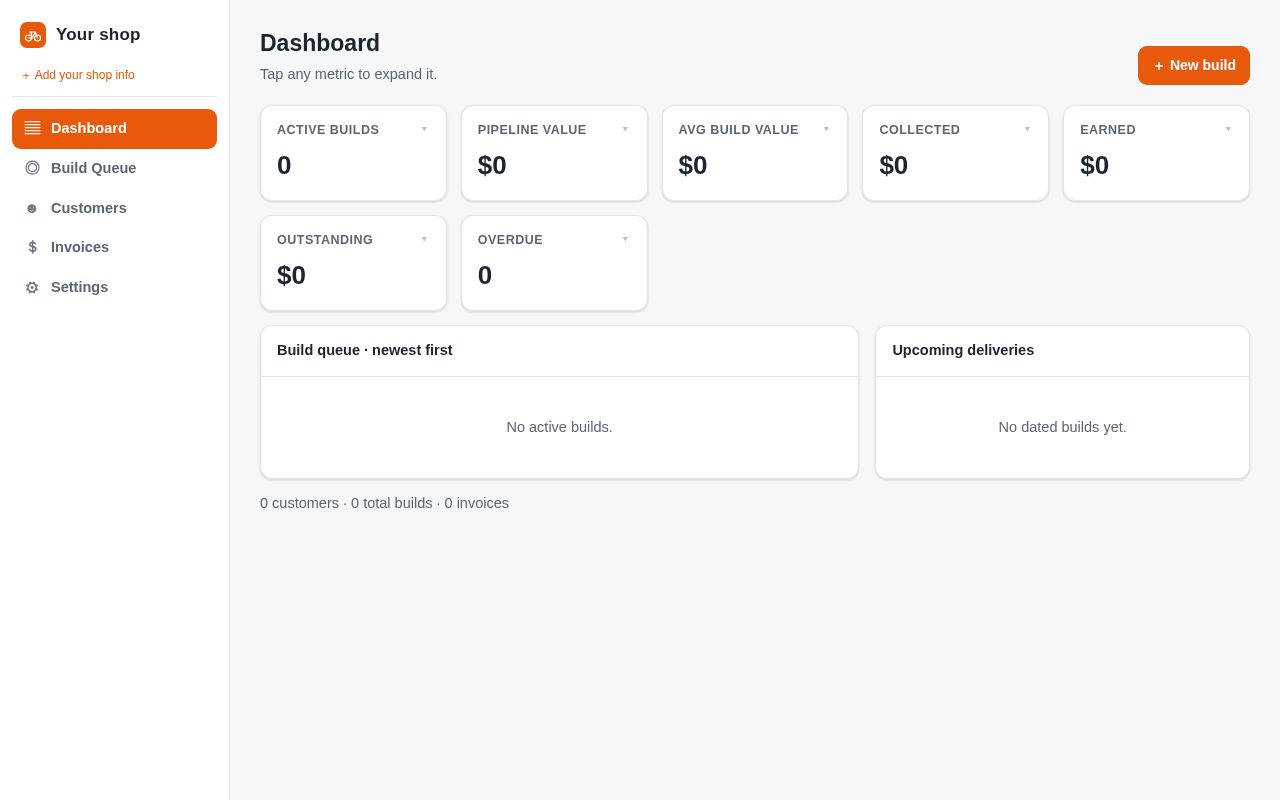Expand the Avg Build Value arrow

[826, 129]
